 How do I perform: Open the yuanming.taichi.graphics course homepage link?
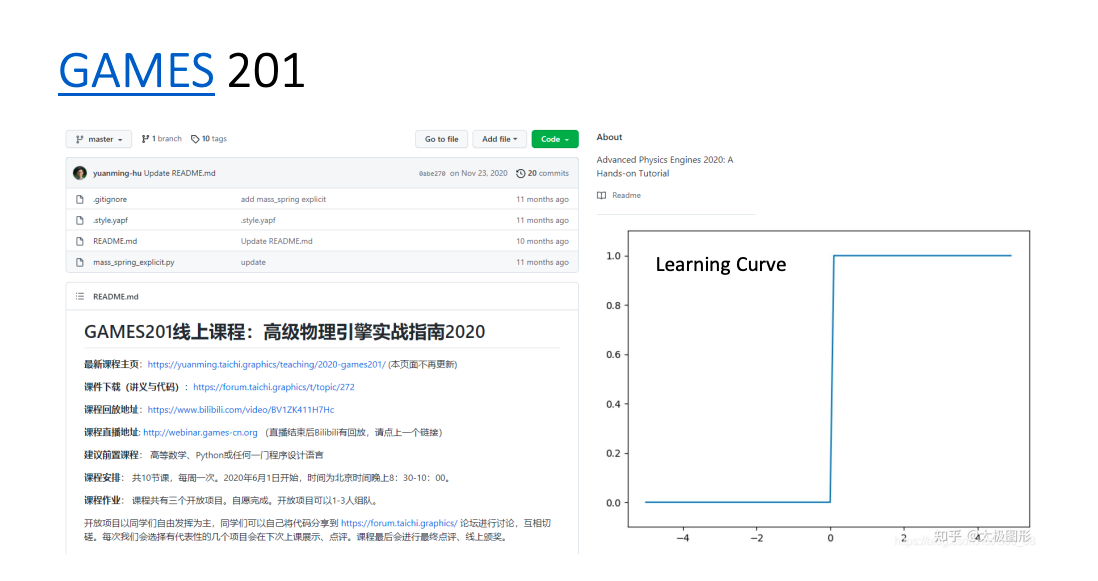click(266, 365)
